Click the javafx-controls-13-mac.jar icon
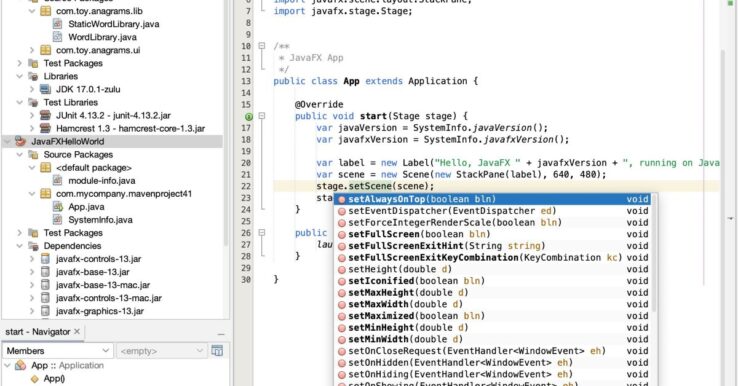 (x=45, y=298)
